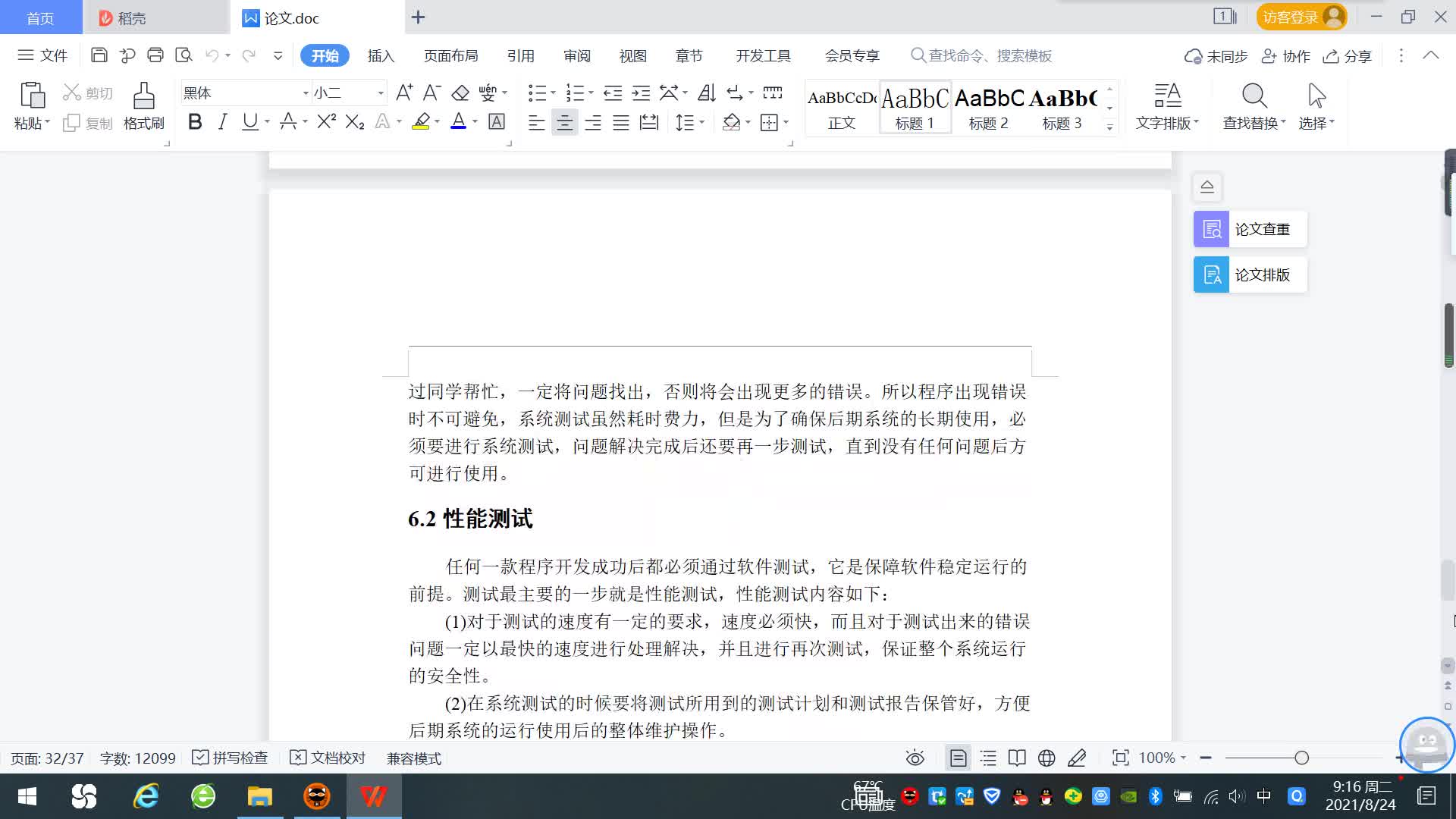The width and height of the screenshot is (1456, 819).
Task: Click the superscript X² icon
Action: point(326,122)
